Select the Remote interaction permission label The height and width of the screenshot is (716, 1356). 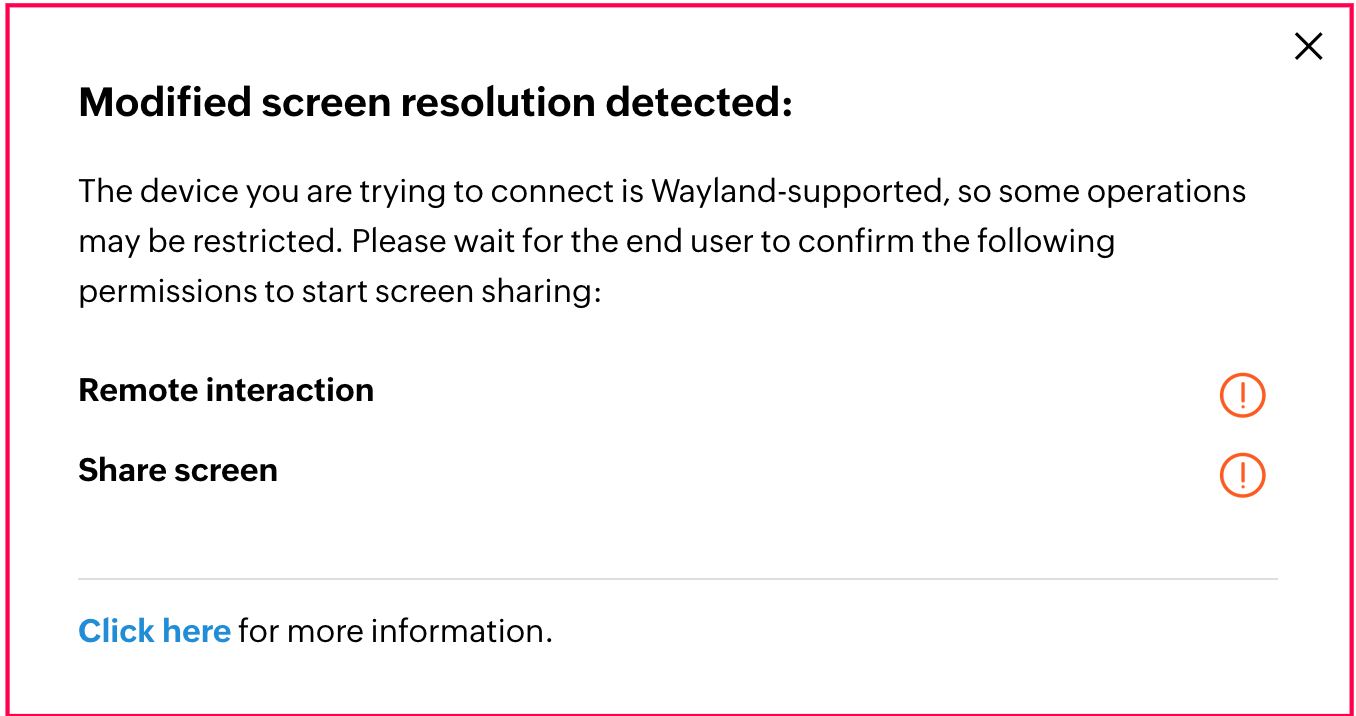226,390
